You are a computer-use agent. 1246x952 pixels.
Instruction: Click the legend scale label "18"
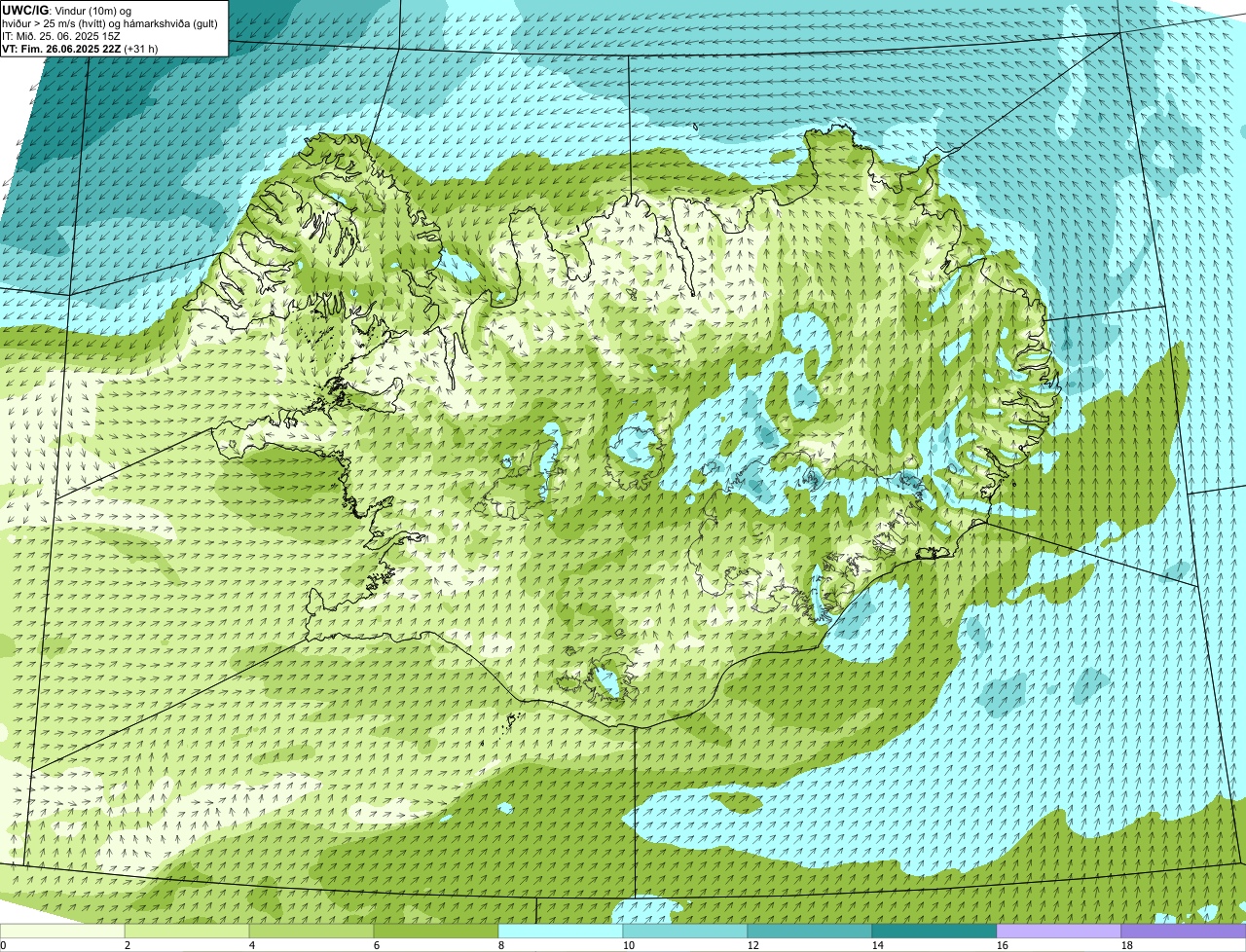[1127, 945]
